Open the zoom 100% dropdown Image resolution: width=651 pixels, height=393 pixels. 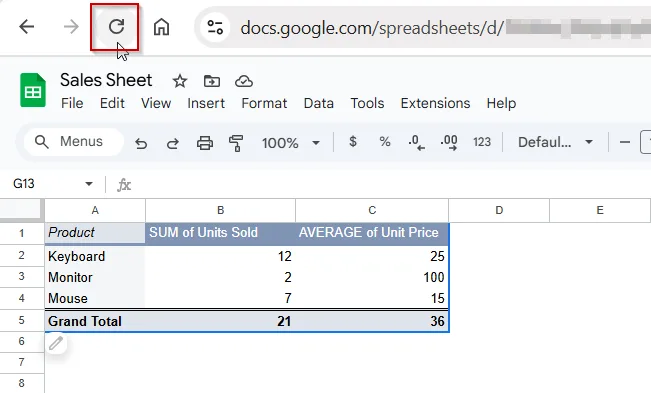[x=291, y=143]
